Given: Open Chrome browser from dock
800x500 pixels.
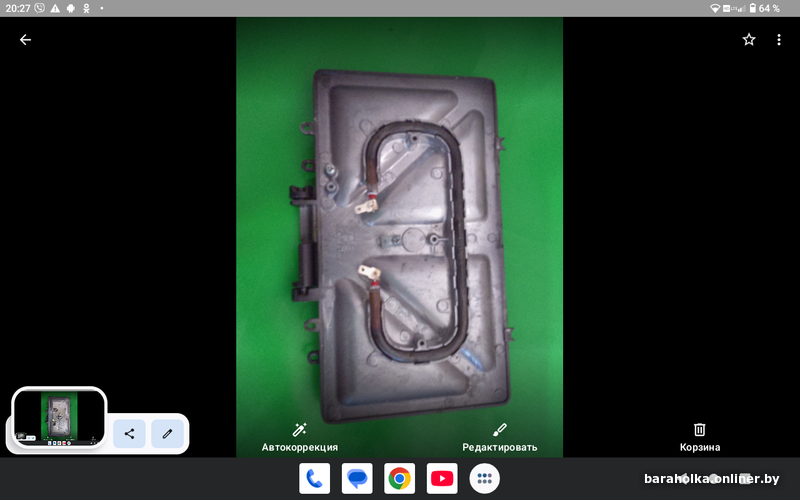Looking at the screenshot, I should point(399,479).
